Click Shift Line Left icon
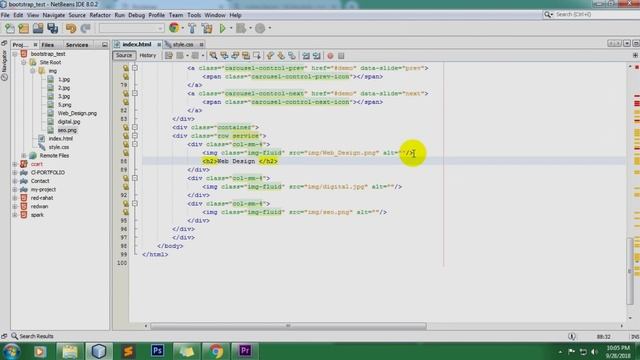The height and width of the screenshot is (360, 640). [306, 56]
